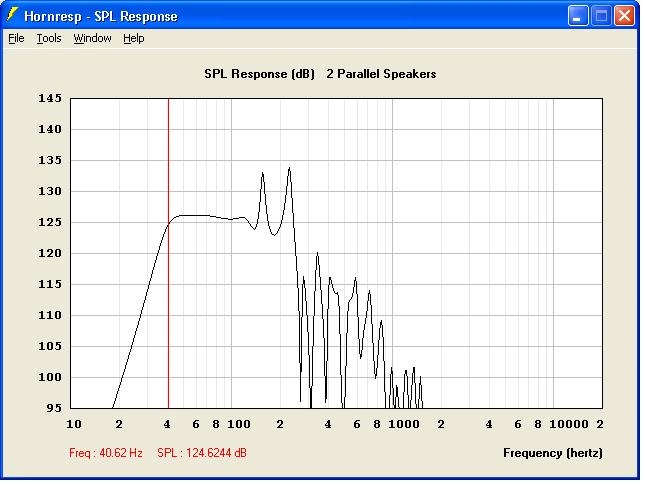Screen dimensions: 645x485
Task: Open the Help menu
Action: [x=134, y=38]
